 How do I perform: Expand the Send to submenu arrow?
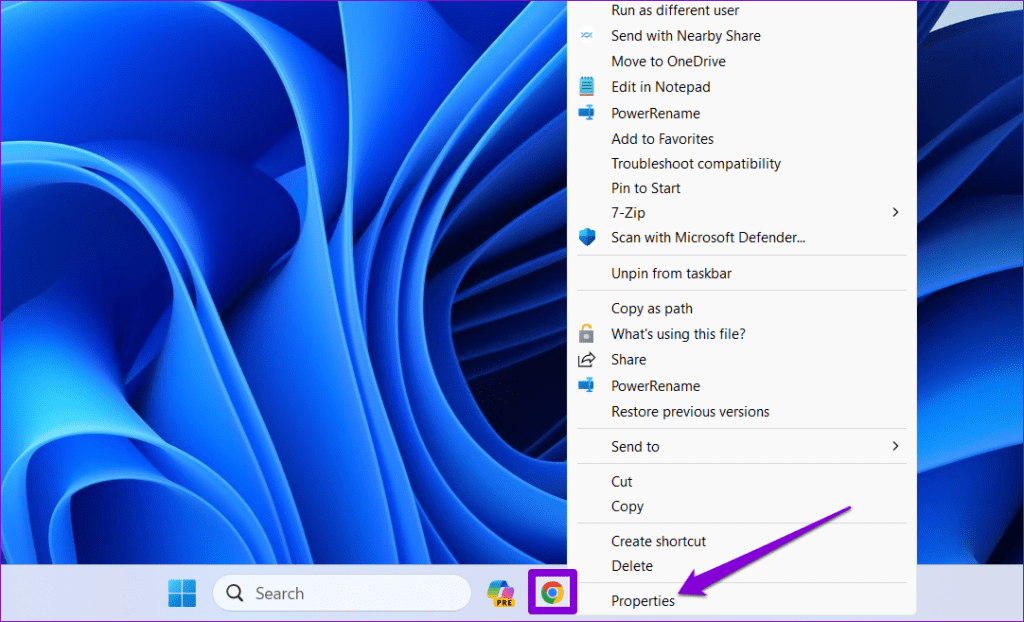click(895, 446)
